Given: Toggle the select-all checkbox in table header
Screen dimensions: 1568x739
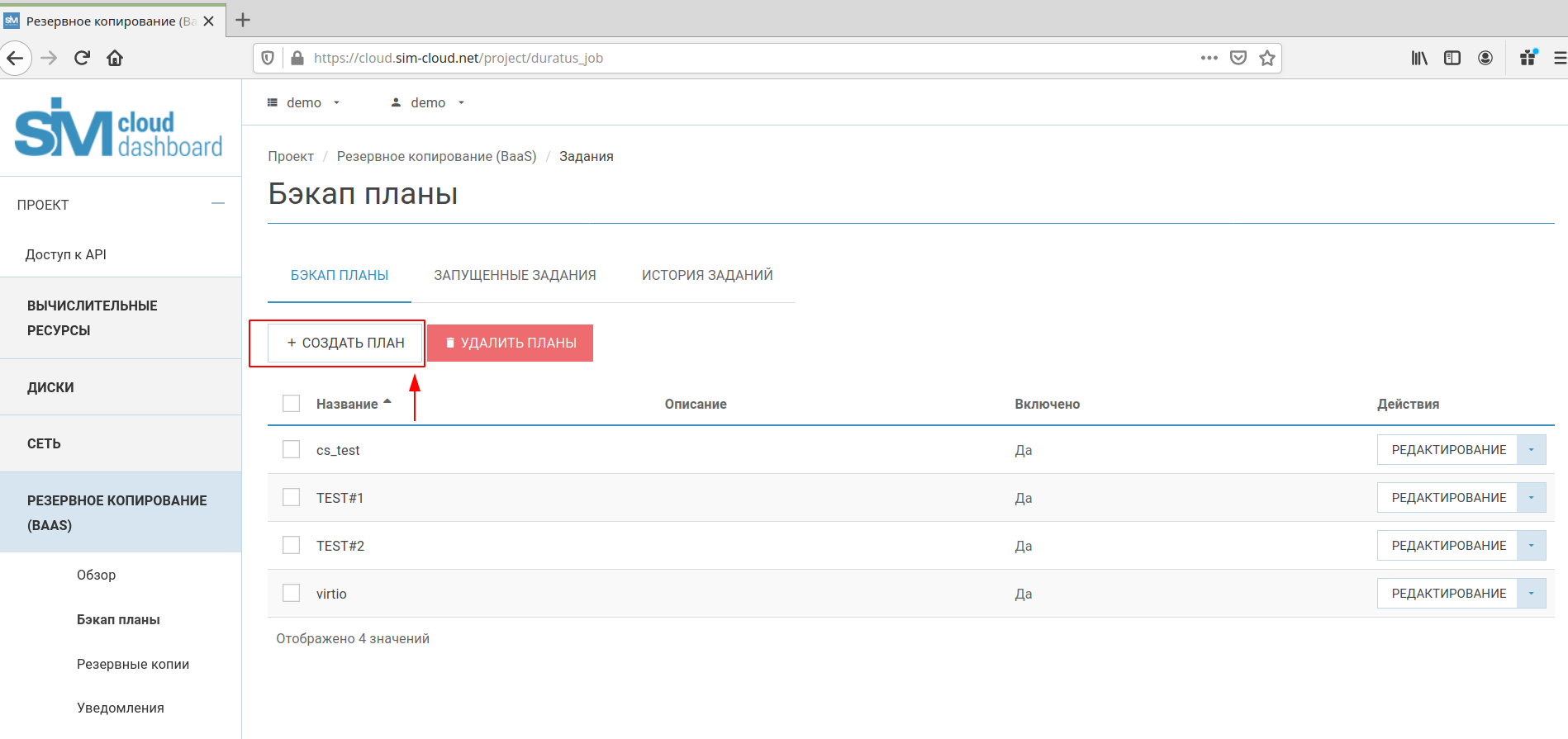Looking at the screenshot, I should pos(291,403).
